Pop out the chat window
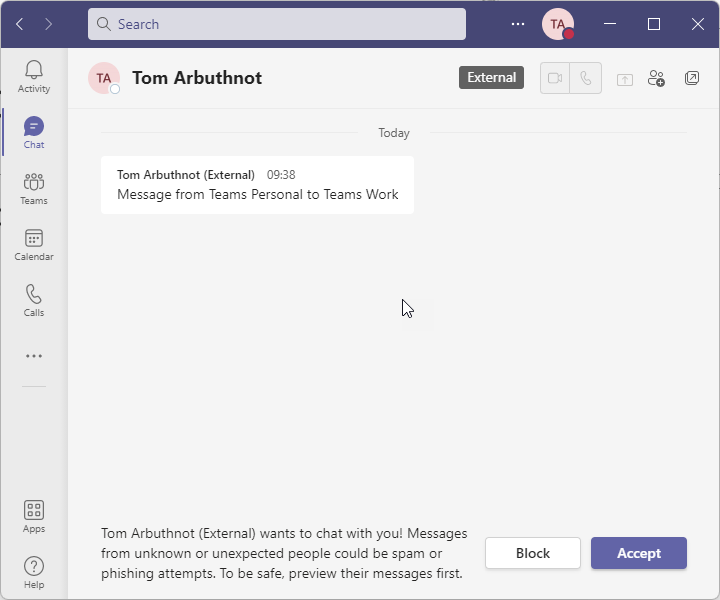Screen dimensions: 720x600 (x=692, y=78)
